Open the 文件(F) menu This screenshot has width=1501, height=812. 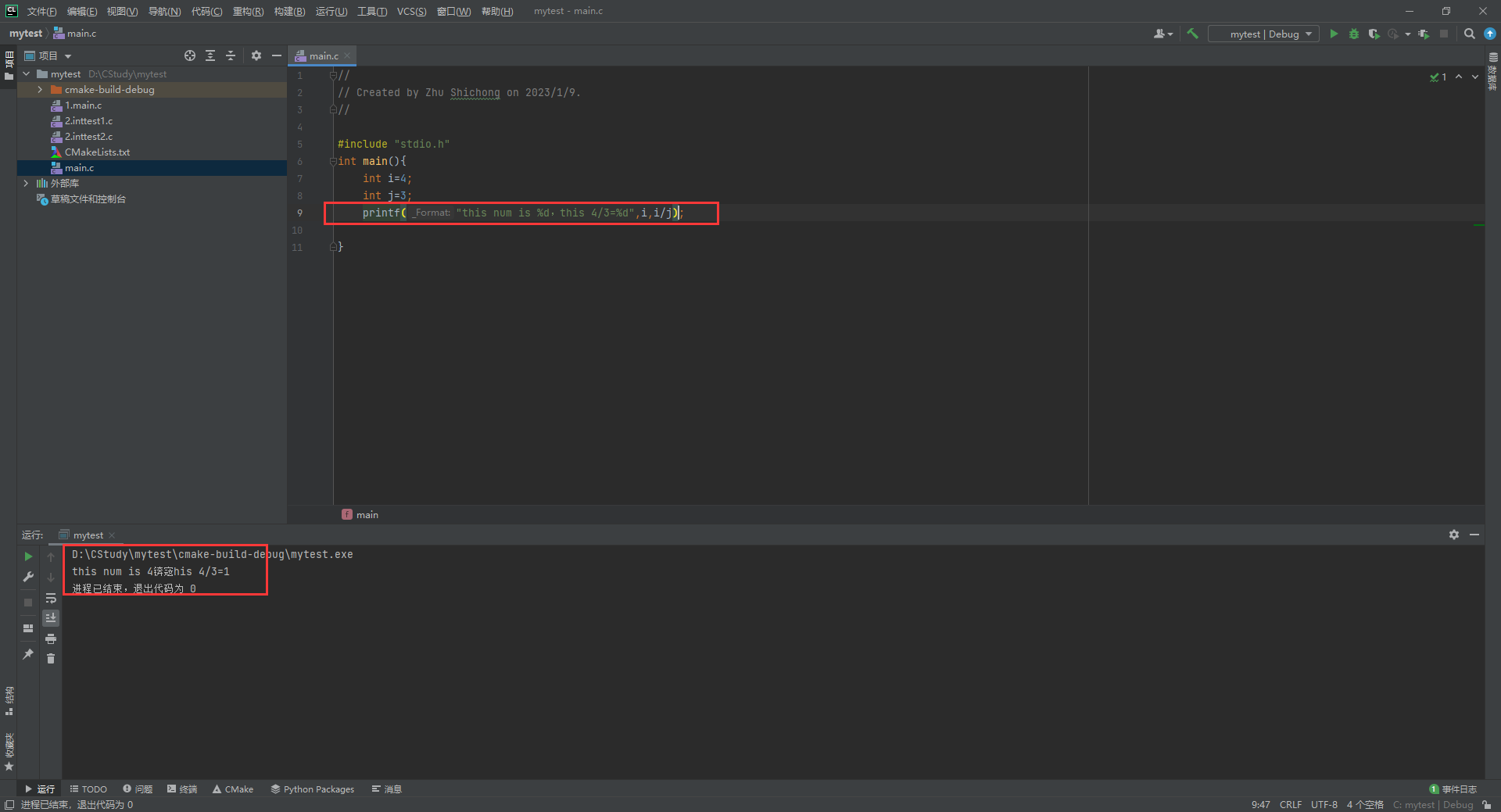[x=42, y=11]
